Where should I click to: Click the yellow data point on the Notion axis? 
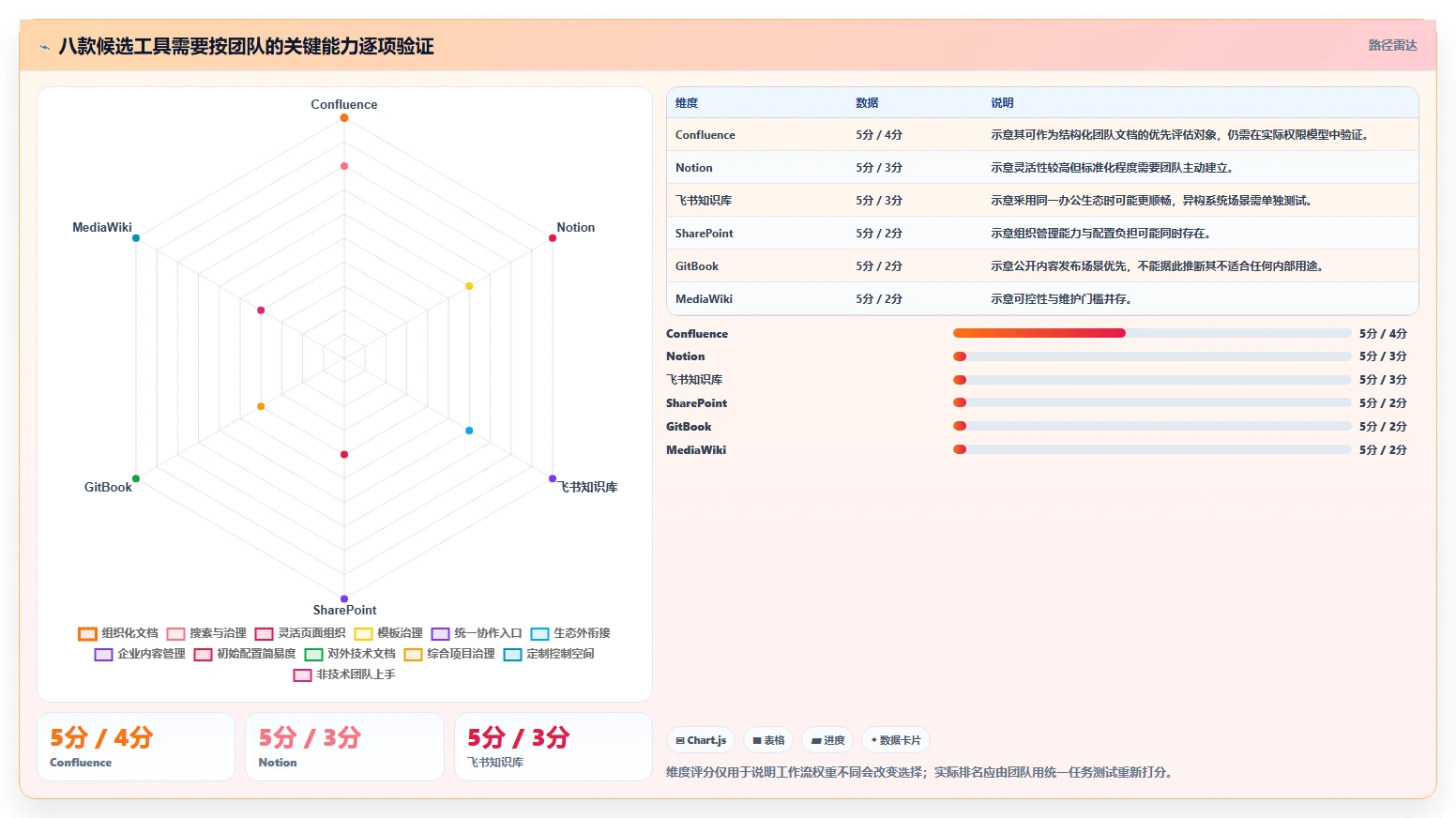point(469,286)
